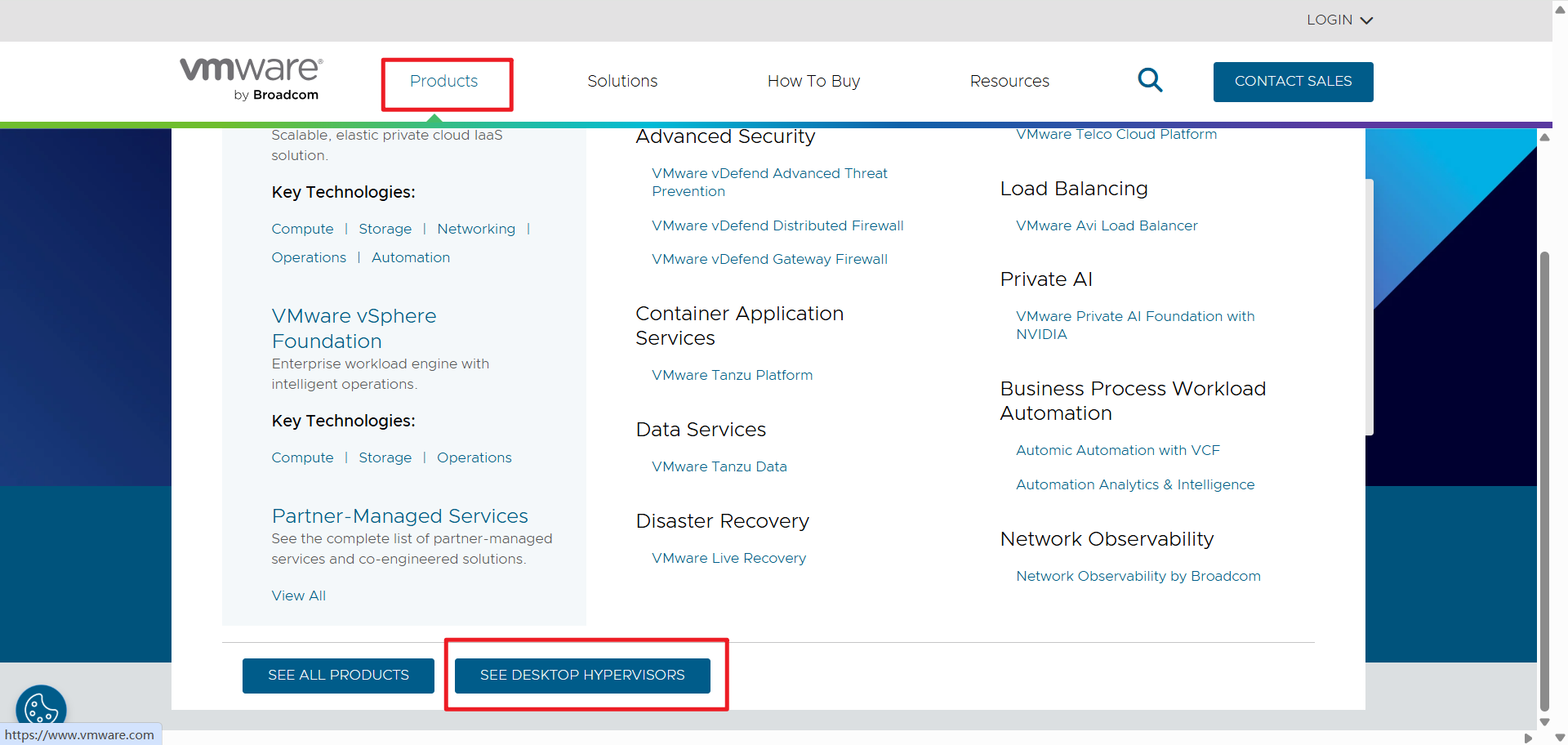This screenshot has width=1568, height=745.
Task: Open VMware Live Recovery link
Action: click(728, 558)
